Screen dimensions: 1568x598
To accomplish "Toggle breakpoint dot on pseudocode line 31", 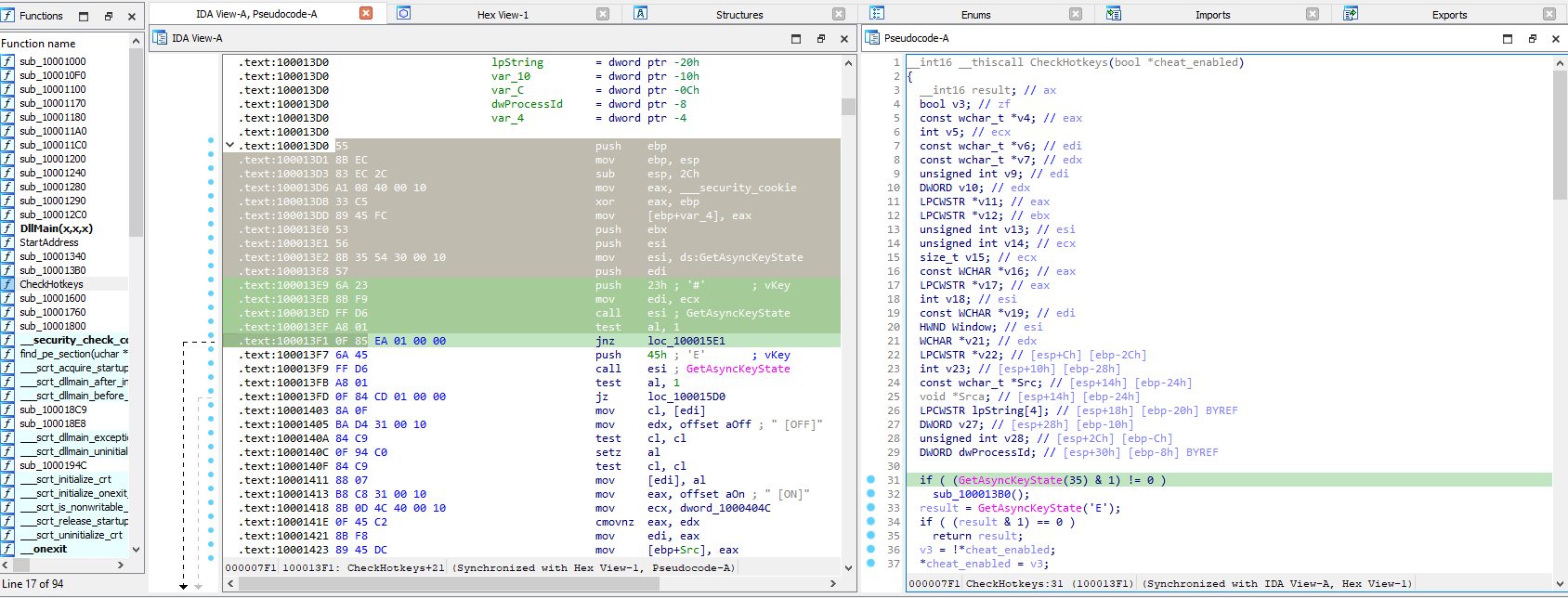I will tap(870, 480).
